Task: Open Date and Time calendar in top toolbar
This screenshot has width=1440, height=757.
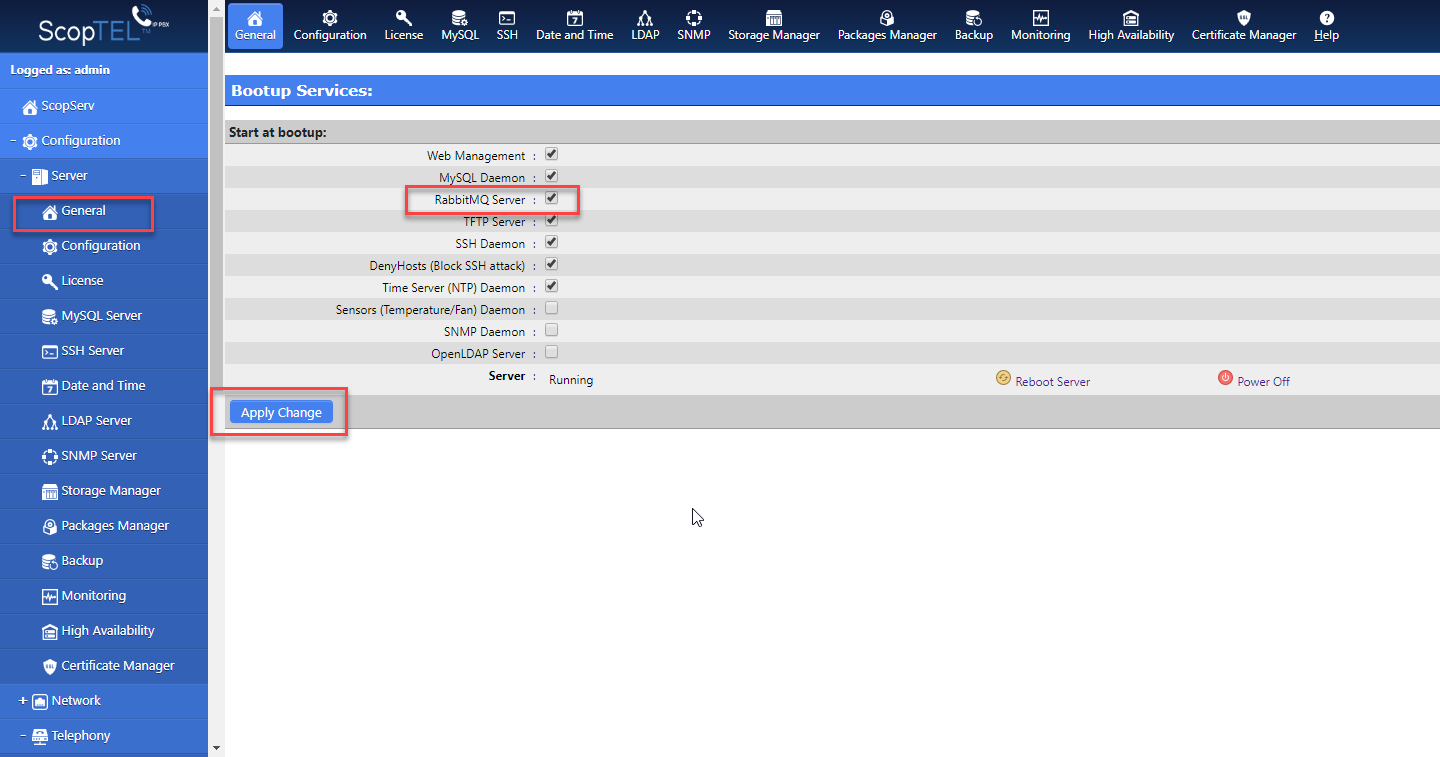Action: coord(575,26)
